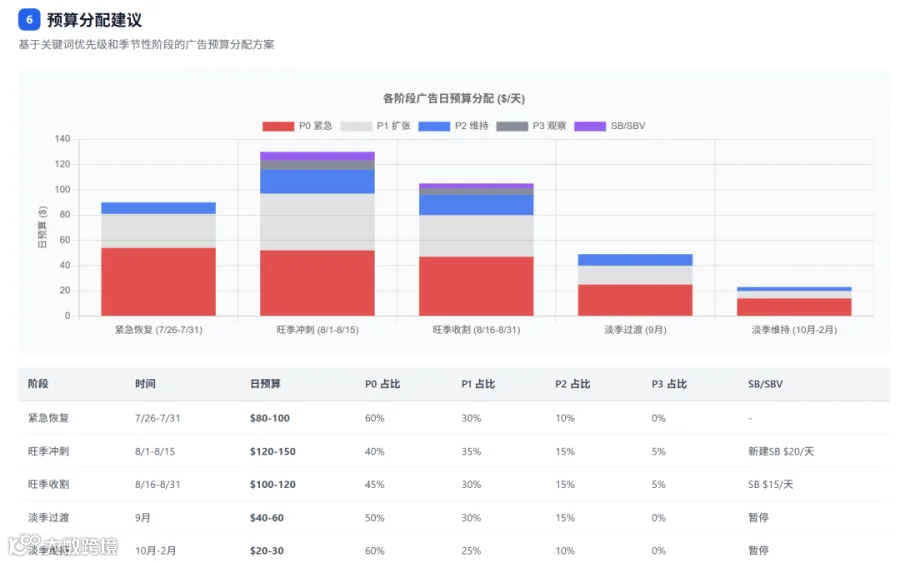Select the 淡季过渡 row name cell
The width and height of the screenshot is (900, 563).
pos(48,518)
